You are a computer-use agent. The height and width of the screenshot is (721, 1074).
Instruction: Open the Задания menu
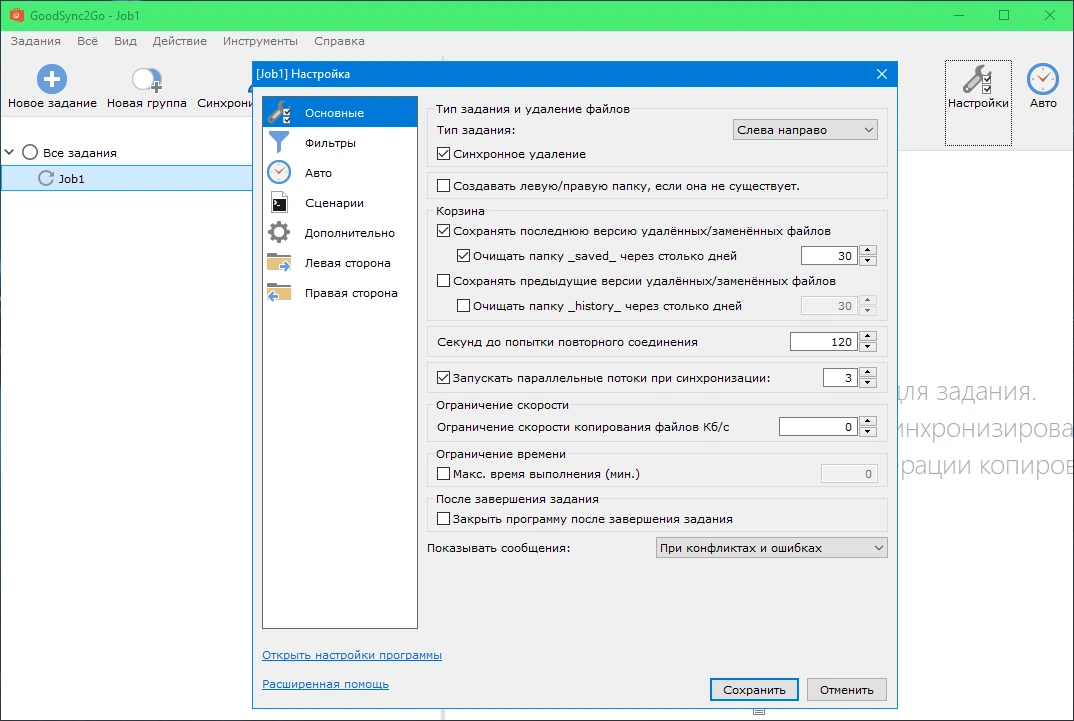(36, 41)
